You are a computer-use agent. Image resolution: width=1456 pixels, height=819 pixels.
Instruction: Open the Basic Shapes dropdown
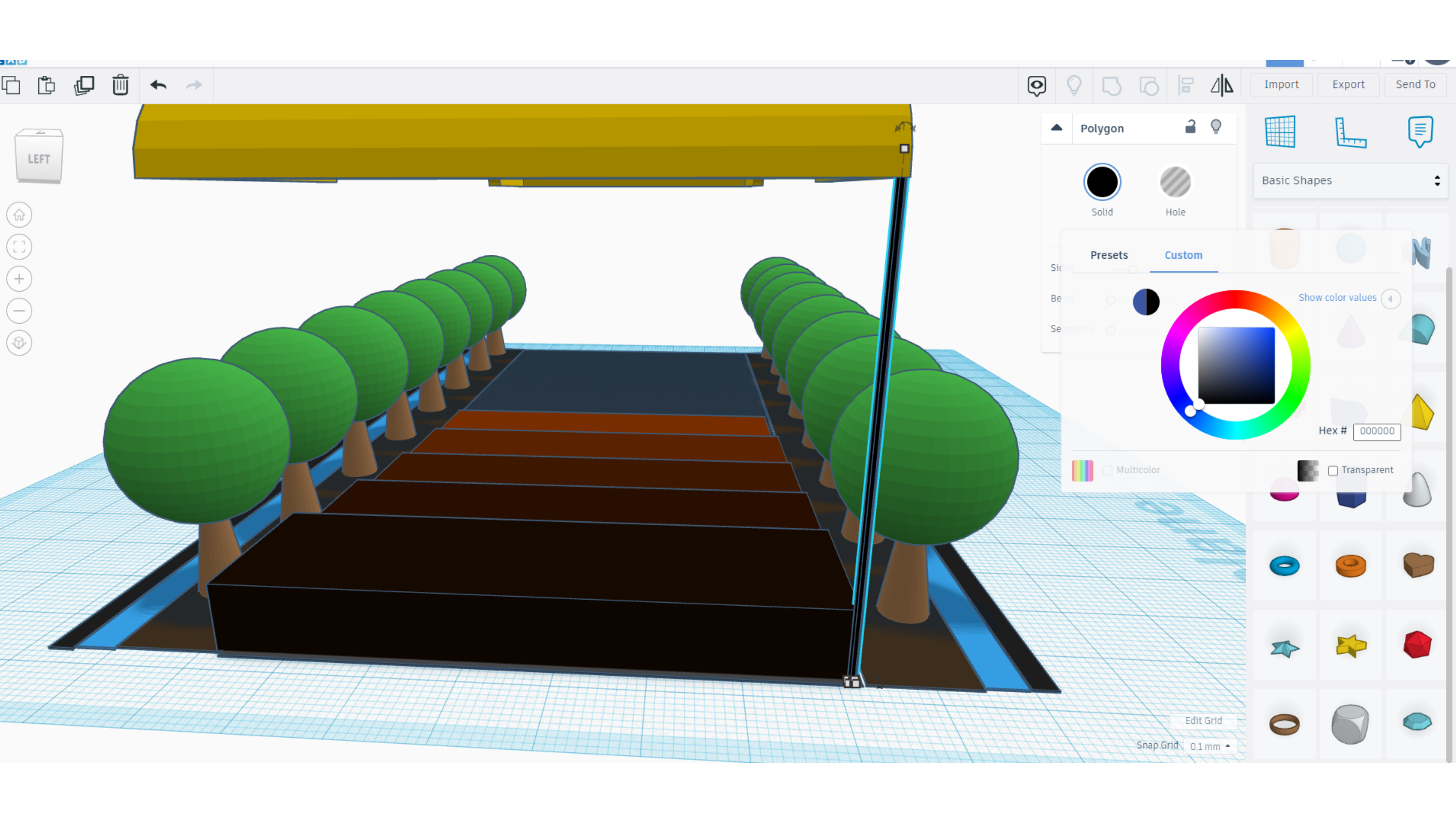pyautogui.click(x=1350, y=180)
